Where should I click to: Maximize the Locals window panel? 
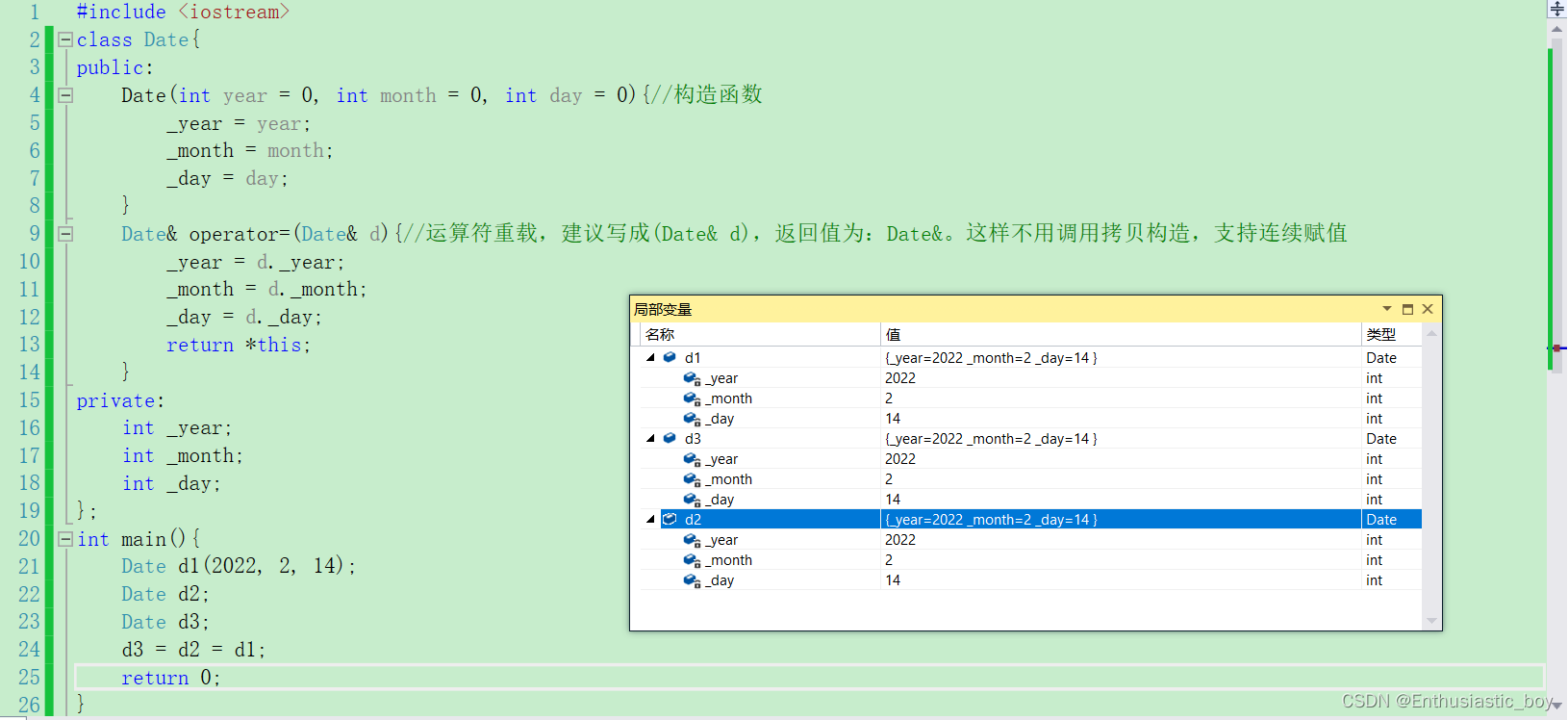1407,309
